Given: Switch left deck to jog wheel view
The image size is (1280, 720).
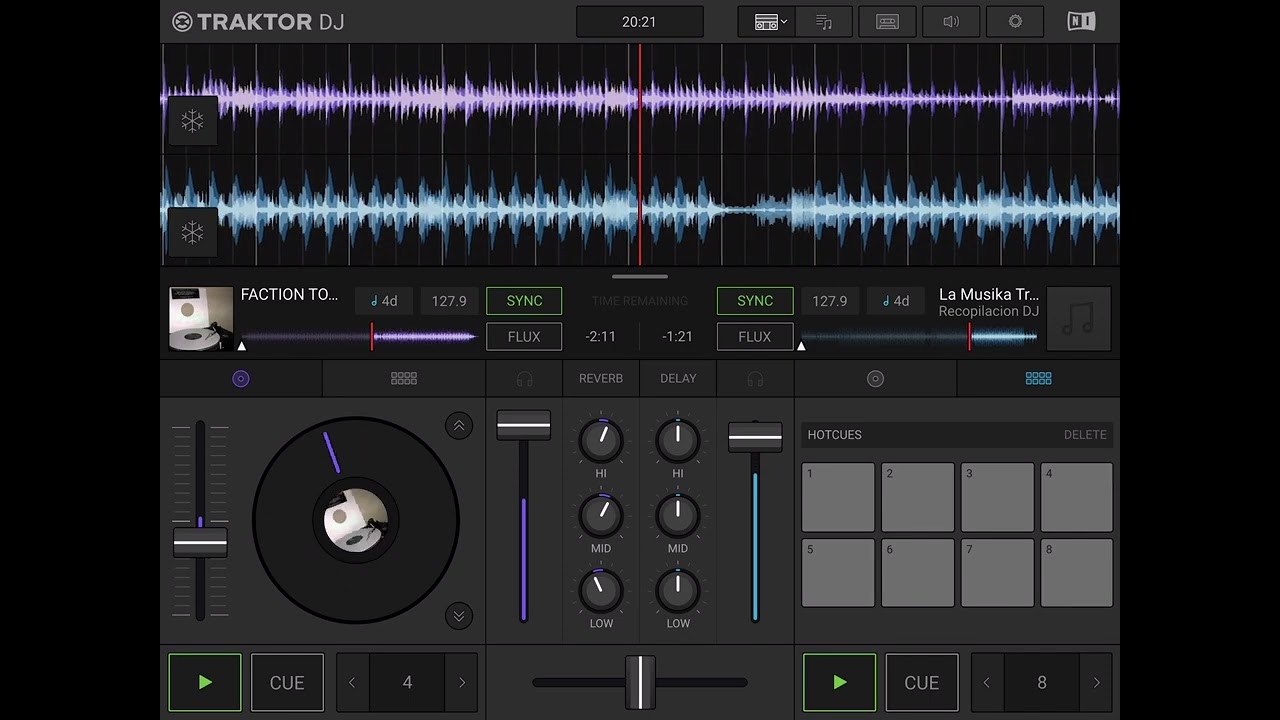Looking at the screenshot, I should click(x=241, y=379).
